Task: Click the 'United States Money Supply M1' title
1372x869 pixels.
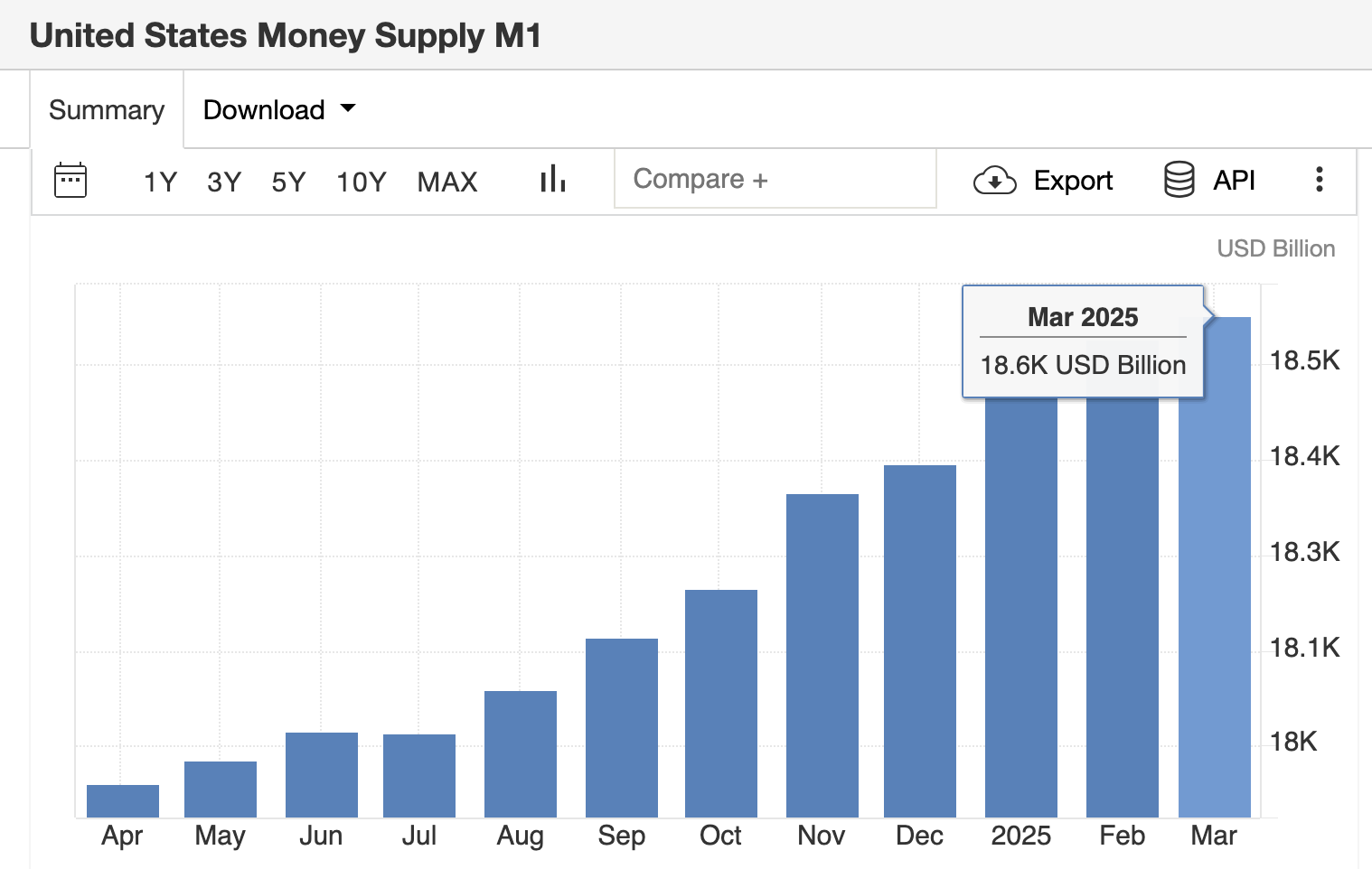Action: (286, 35)
